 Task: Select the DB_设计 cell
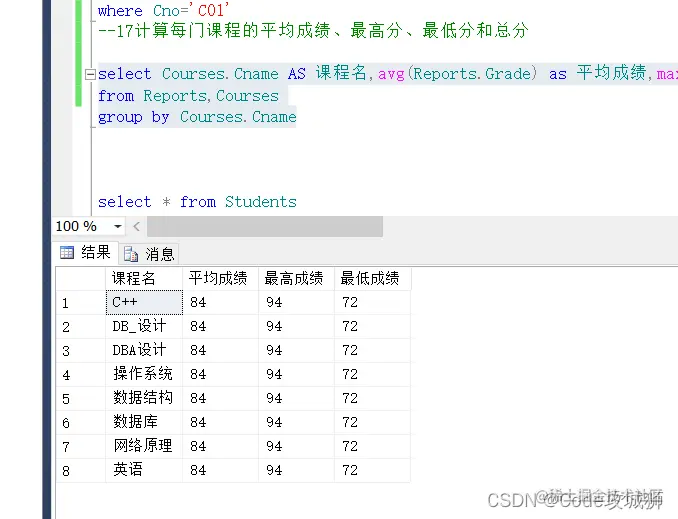pos(144,327)
